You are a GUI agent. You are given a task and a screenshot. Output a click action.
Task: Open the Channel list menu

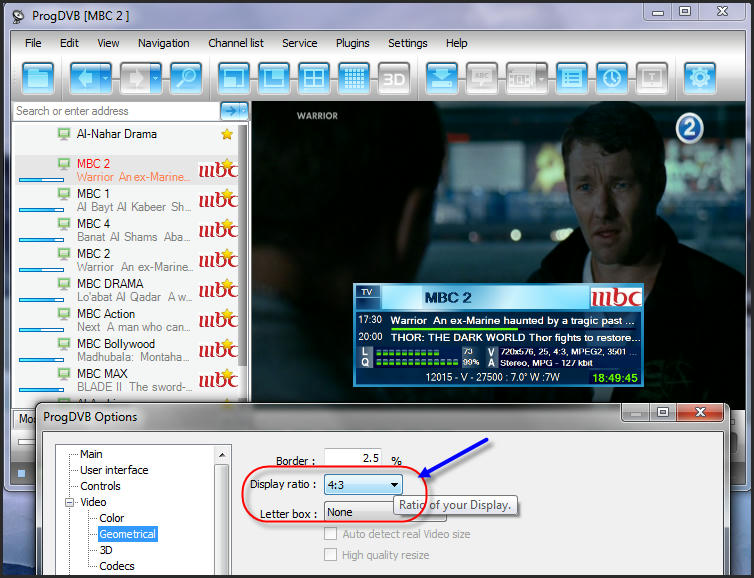click(x=236, y=43)
